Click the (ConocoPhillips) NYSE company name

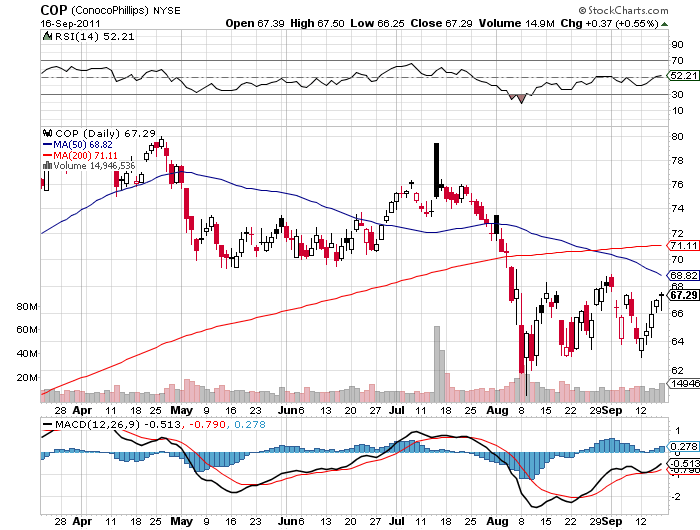click(126, 10)
